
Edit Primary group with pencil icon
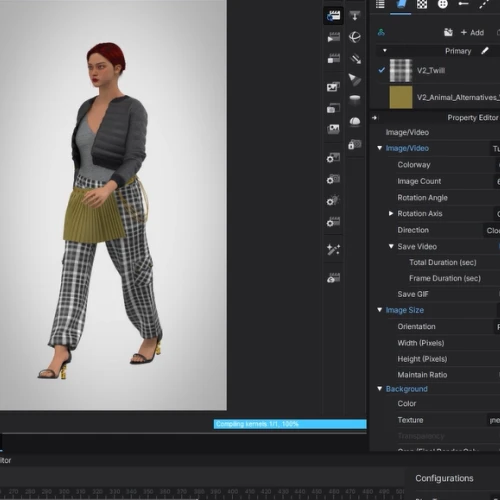[485, 51]
